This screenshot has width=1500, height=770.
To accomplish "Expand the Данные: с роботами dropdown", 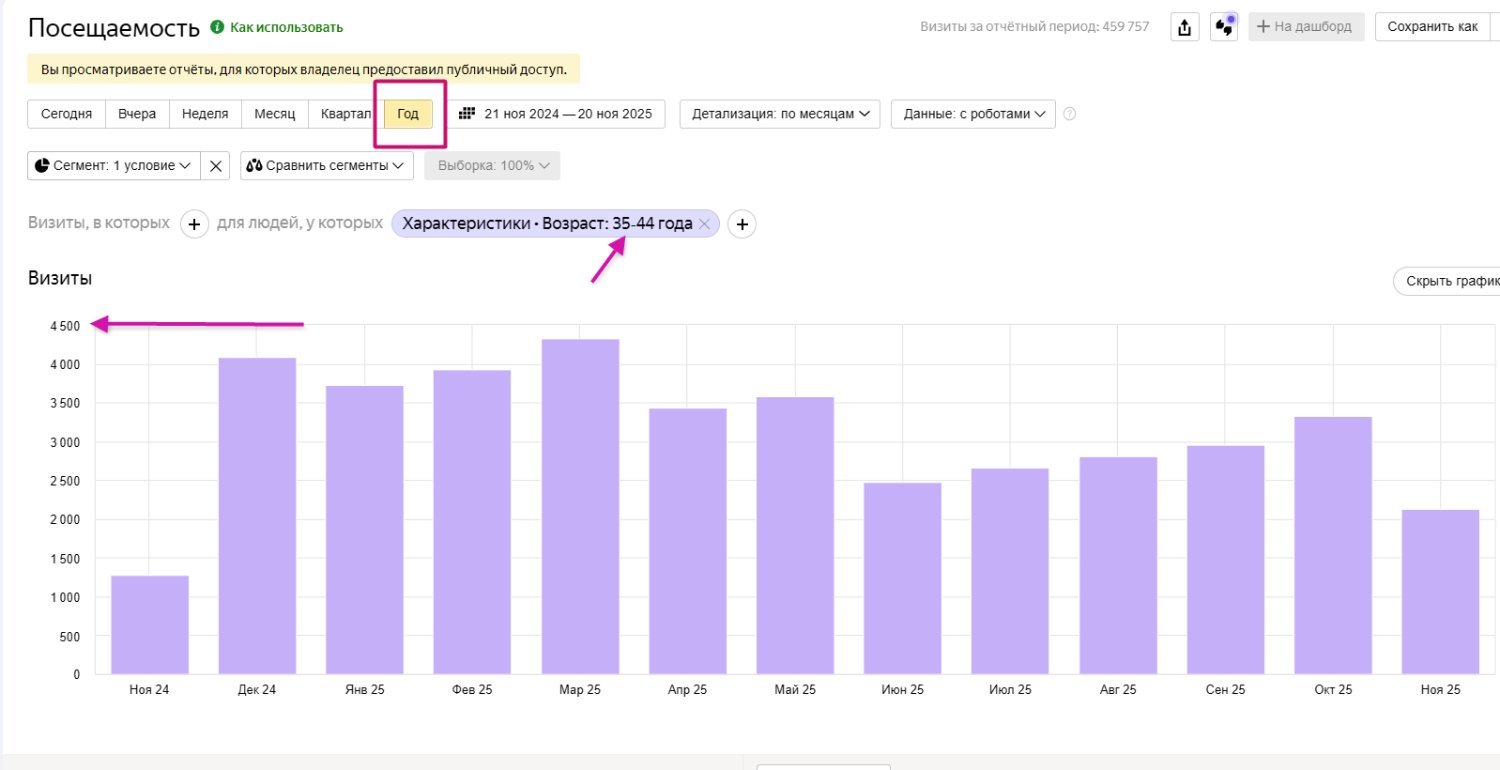I will (973, 114).
